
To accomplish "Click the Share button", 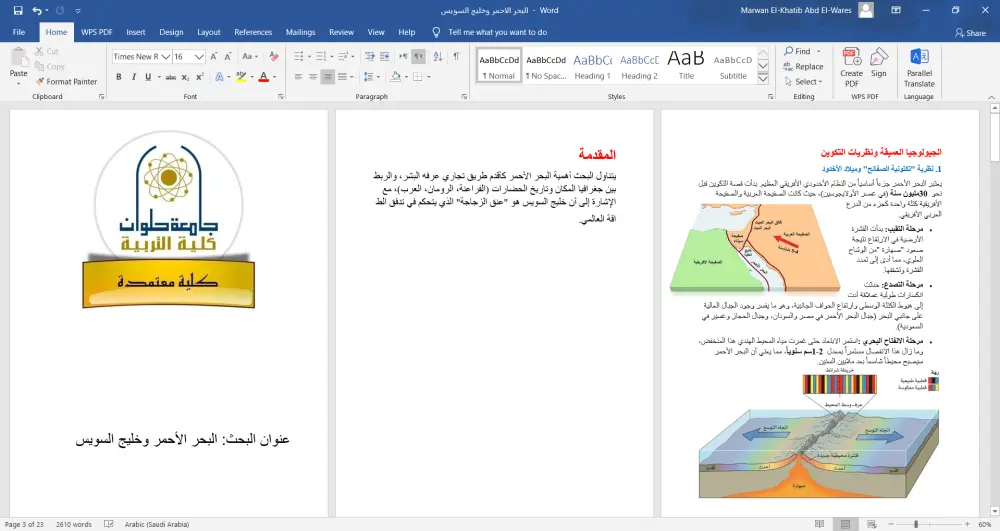I will coord(970,33).
